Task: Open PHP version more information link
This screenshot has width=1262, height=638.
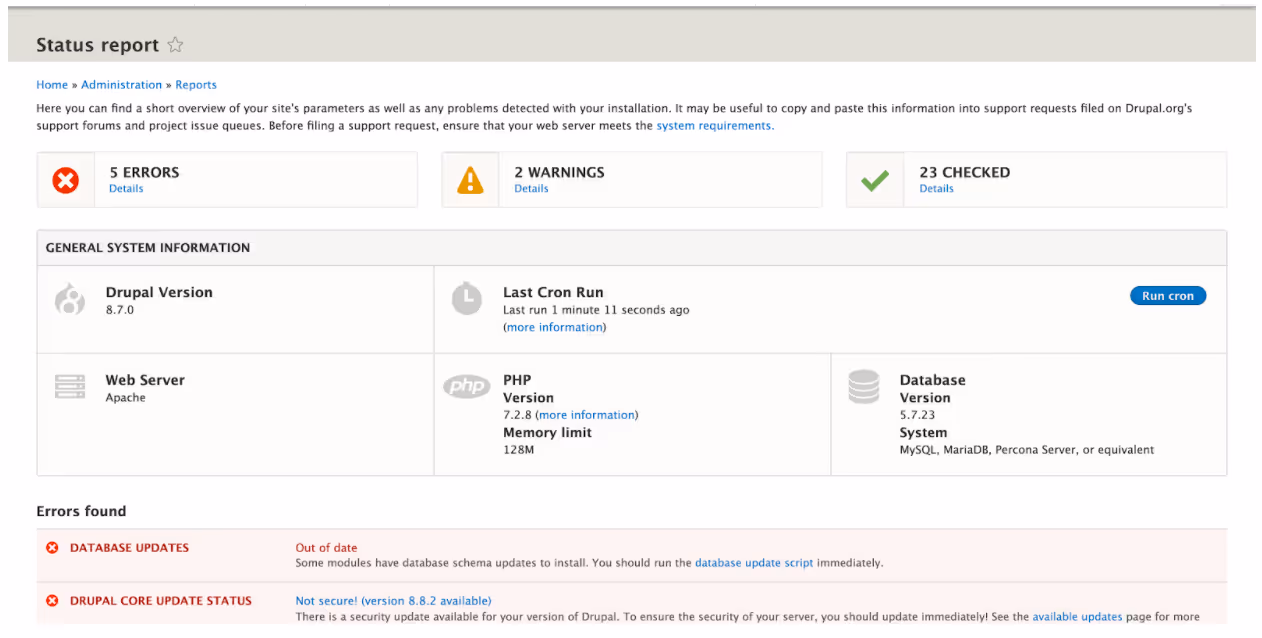Action: coord(586,415)
